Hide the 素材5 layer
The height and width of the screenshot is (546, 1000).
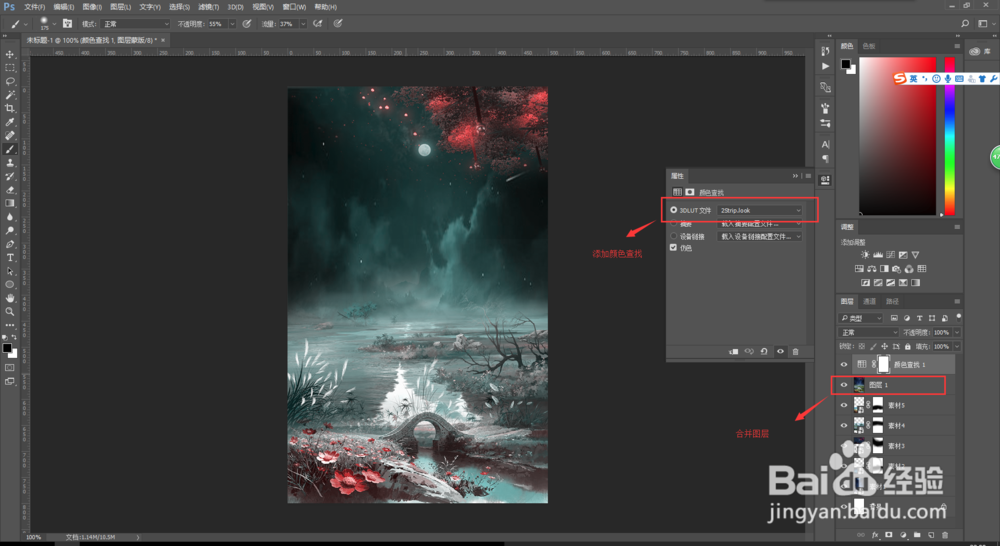coord(844,405)
